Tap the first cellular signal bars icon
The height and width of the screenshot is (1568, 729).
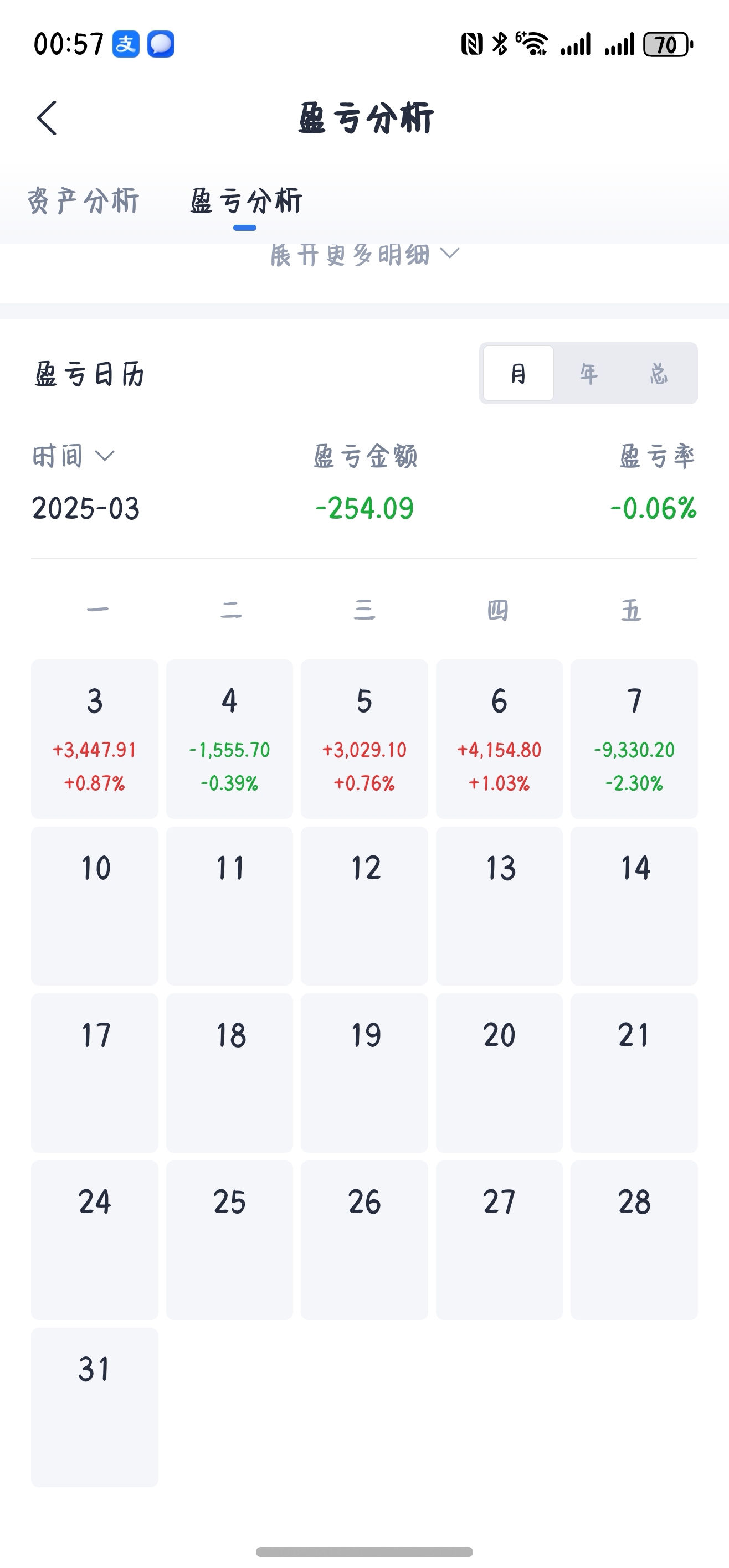pyautogui.click(x=576, y=44)
